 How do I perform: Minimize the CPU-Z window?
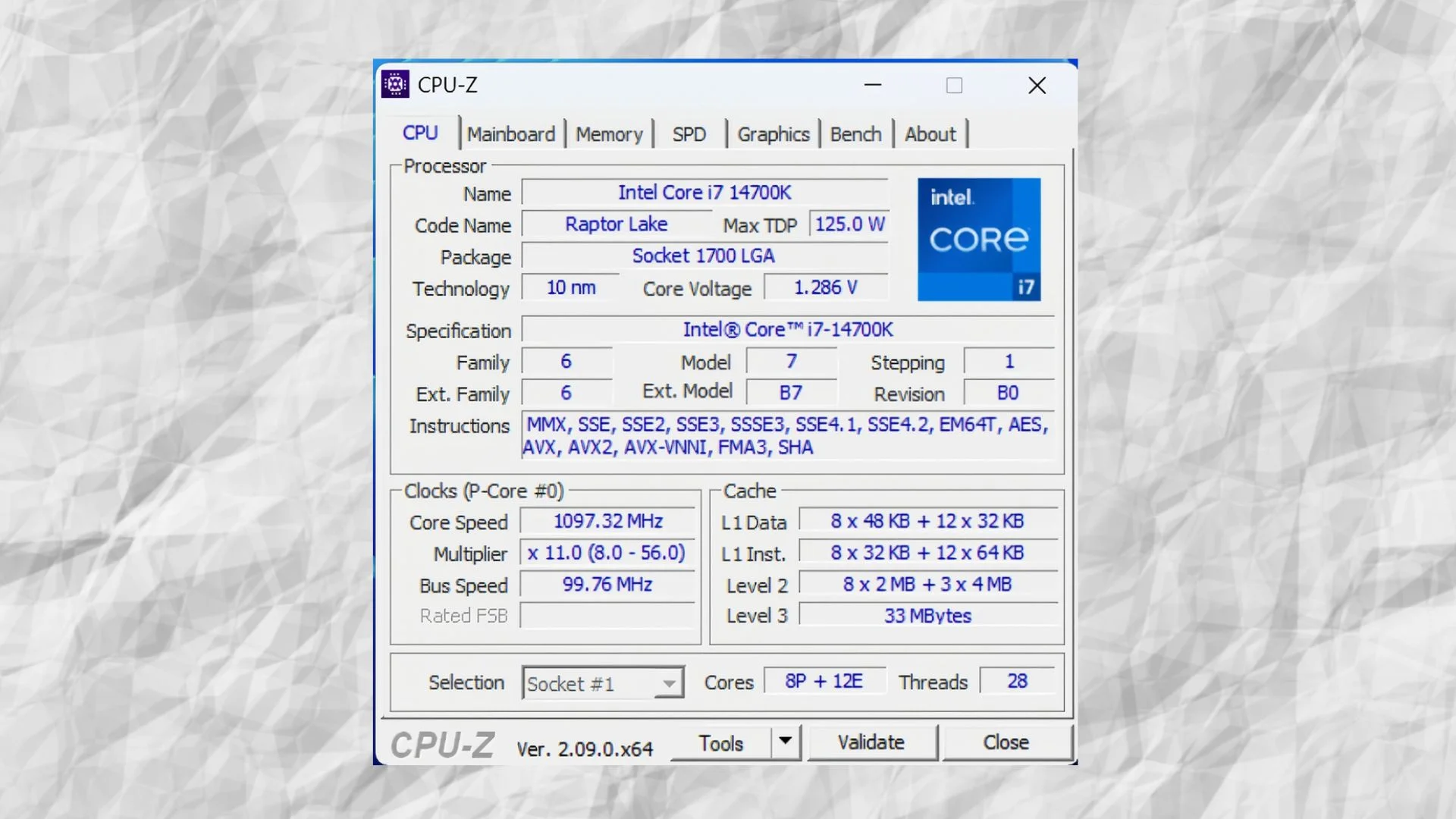pos(873,85)
